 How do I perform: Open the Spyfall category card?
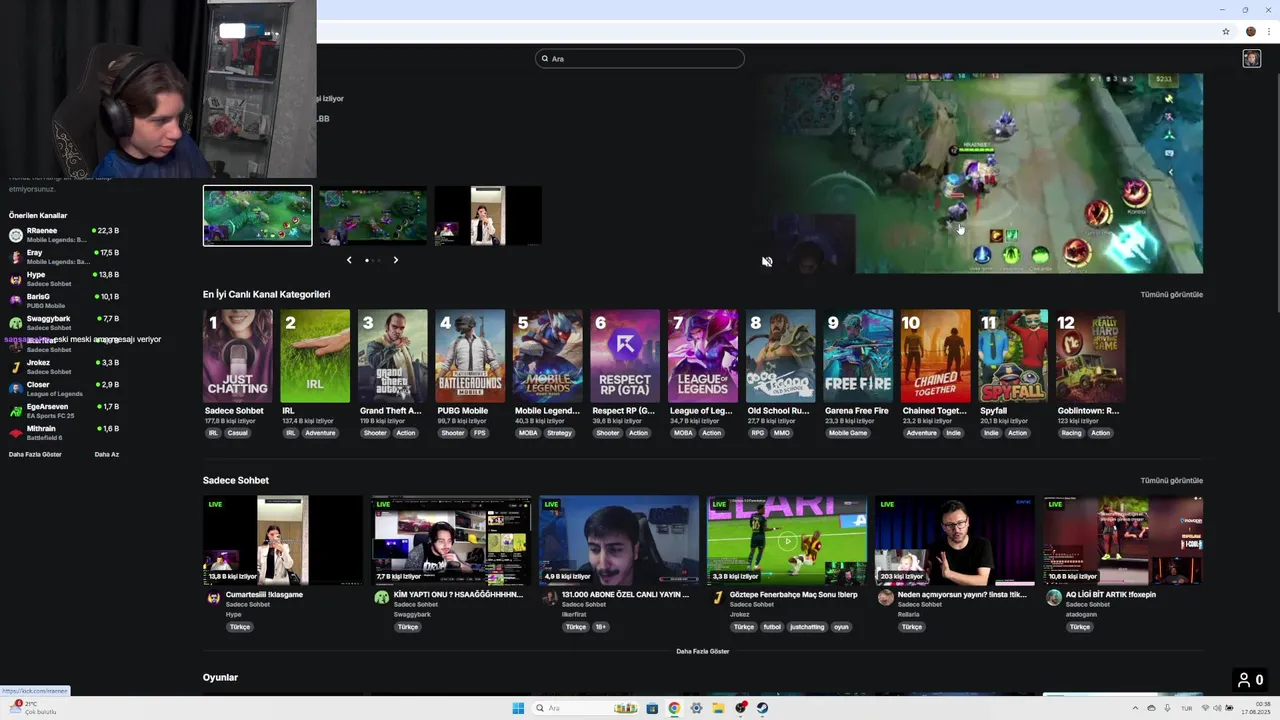pyautogui.click(x=1012, y=356)
